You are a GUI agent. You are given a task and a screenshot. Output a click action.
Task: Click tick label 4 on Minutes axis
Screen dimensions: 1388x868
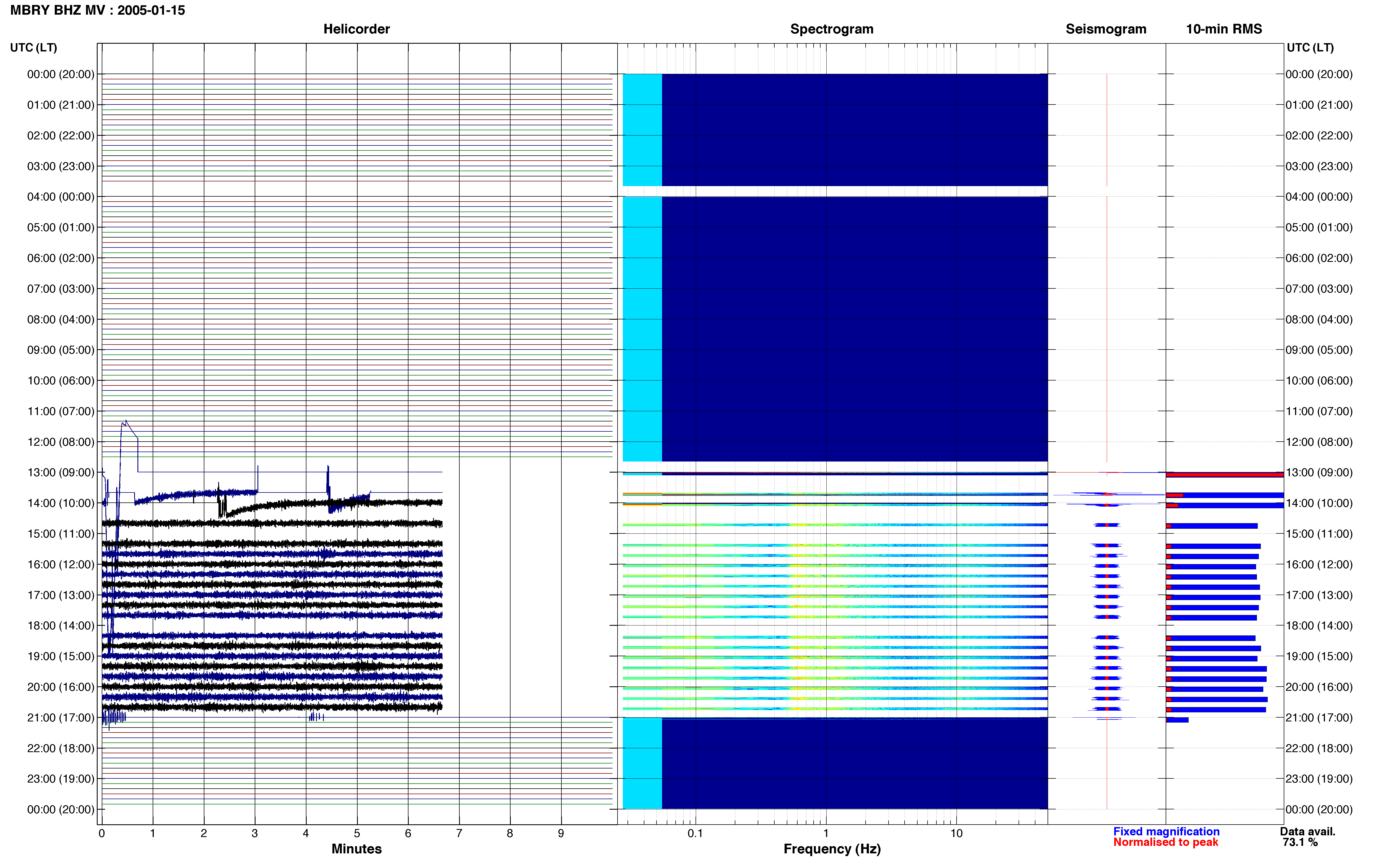pos(306,833)
